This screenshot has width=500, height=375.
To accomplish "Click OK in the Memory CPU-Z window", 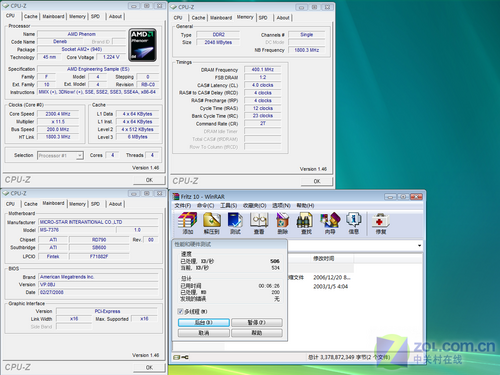I will click(317, 181).
